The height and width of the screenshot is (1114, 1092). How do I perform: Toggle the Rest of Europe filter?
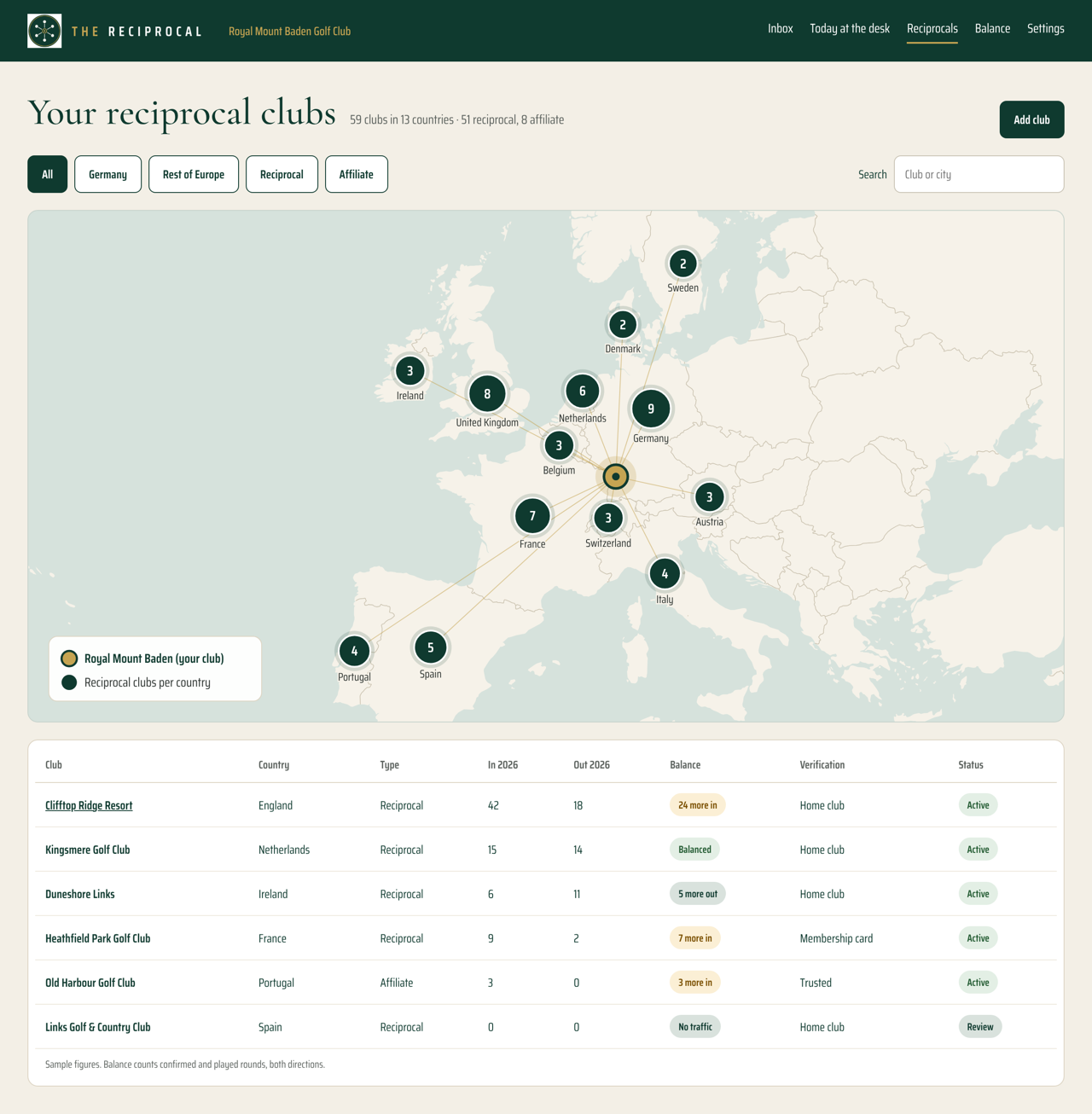[x=194, y=174]
